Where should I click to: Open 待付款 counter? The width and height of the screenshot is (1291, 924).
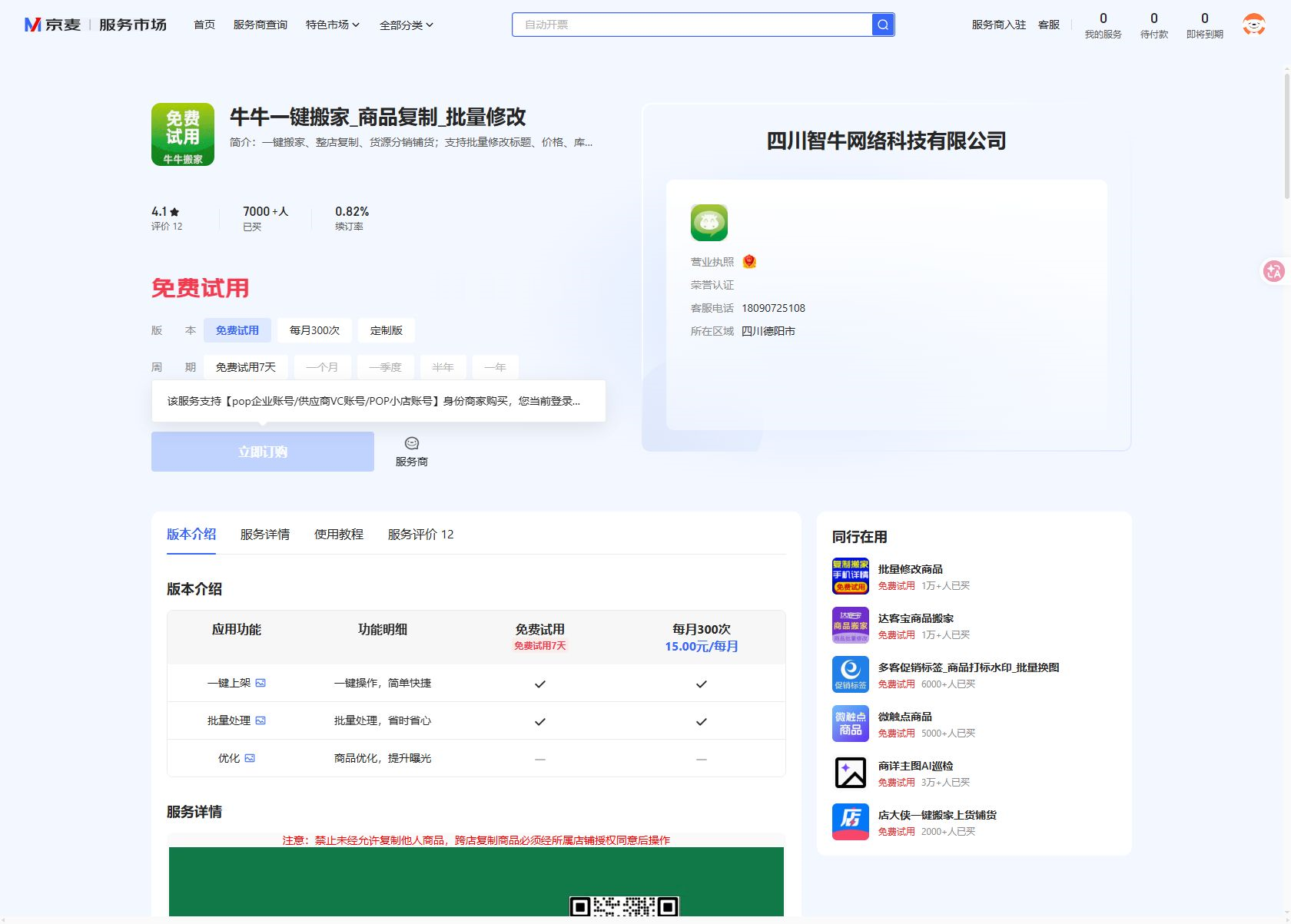pyautogui.click(x=1154, y=25)
